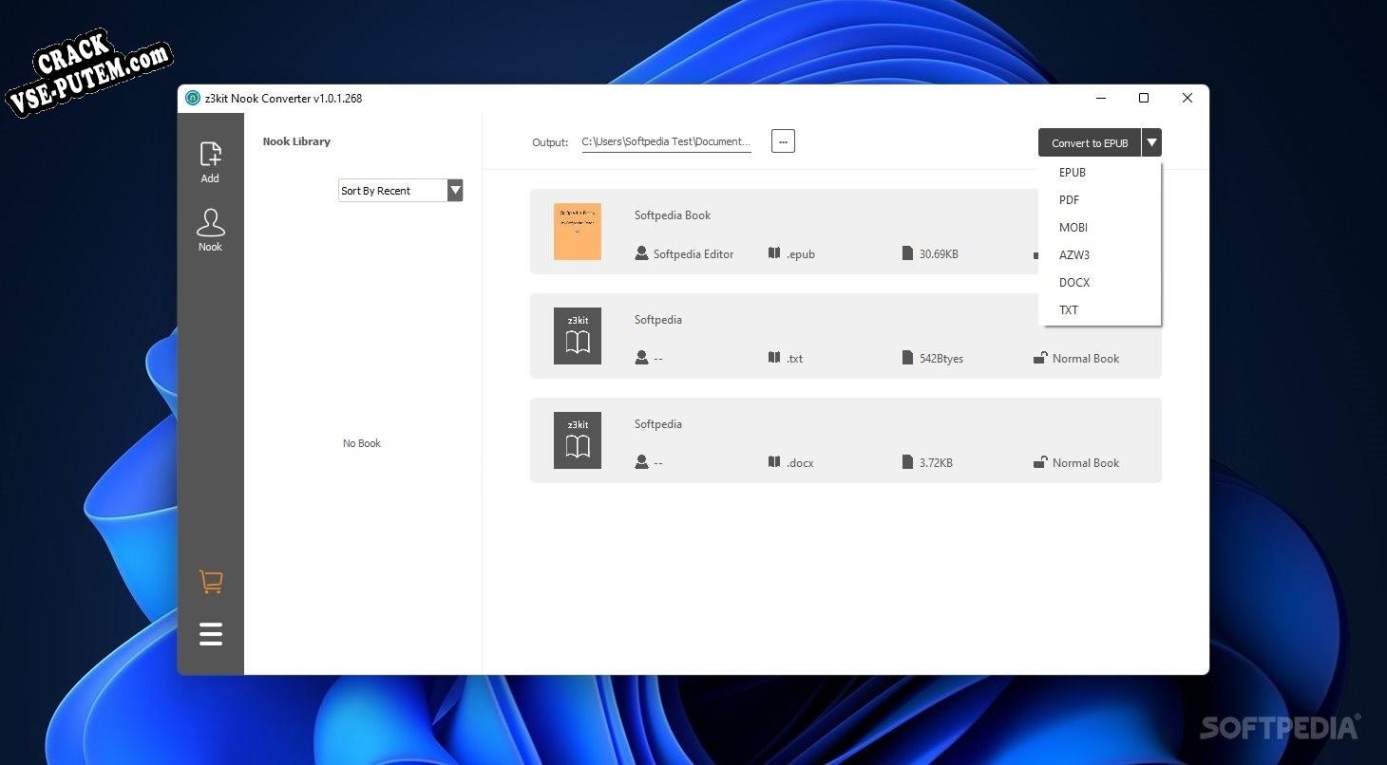Click the 30.69KB file size
This screenshot has height=765, width=1387.
(x=938, y=254)
